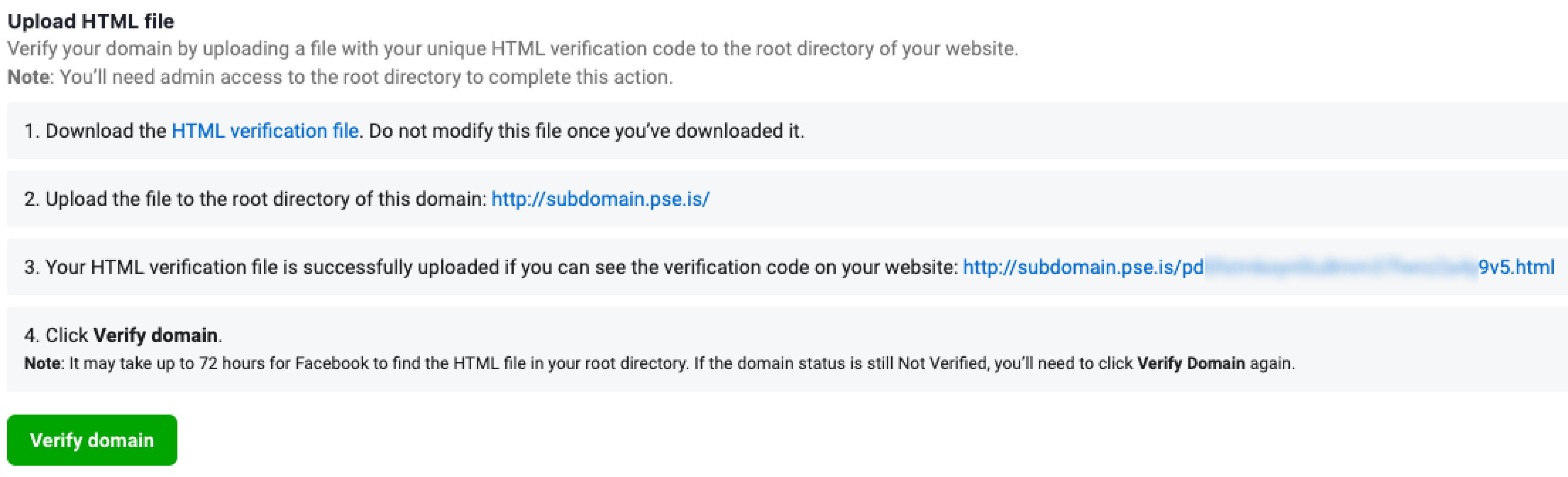Open the verification URL ending in 9v5.html
Viewport: 1568px width, 477px height.
click(1258, 267)
